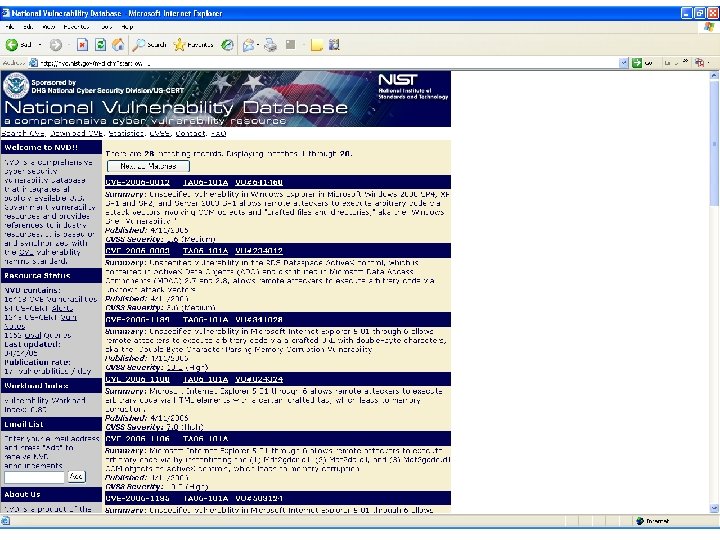Viewport: 720px width, 540px height.
Task: Click the gray Edit toolbar icon
Action: (x=290, y=45)
